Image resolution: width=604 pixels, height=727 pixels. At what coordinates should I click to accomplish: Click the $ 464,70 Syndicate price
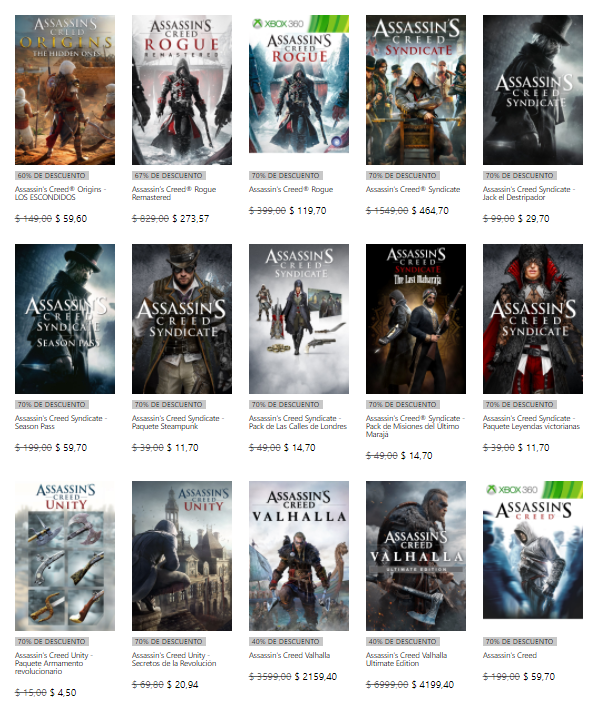click(x=428, y=211)
